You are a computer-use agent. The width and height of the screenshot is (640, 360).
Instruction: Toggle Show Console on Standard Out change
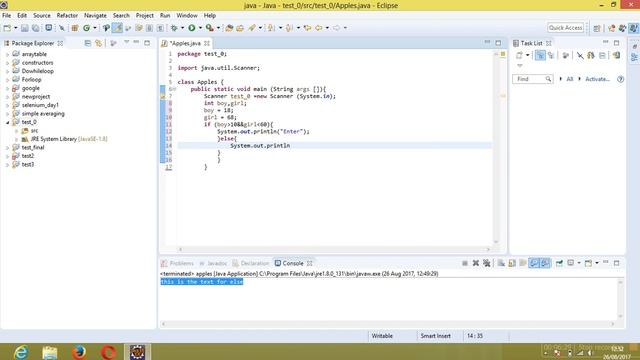[534, 263]
